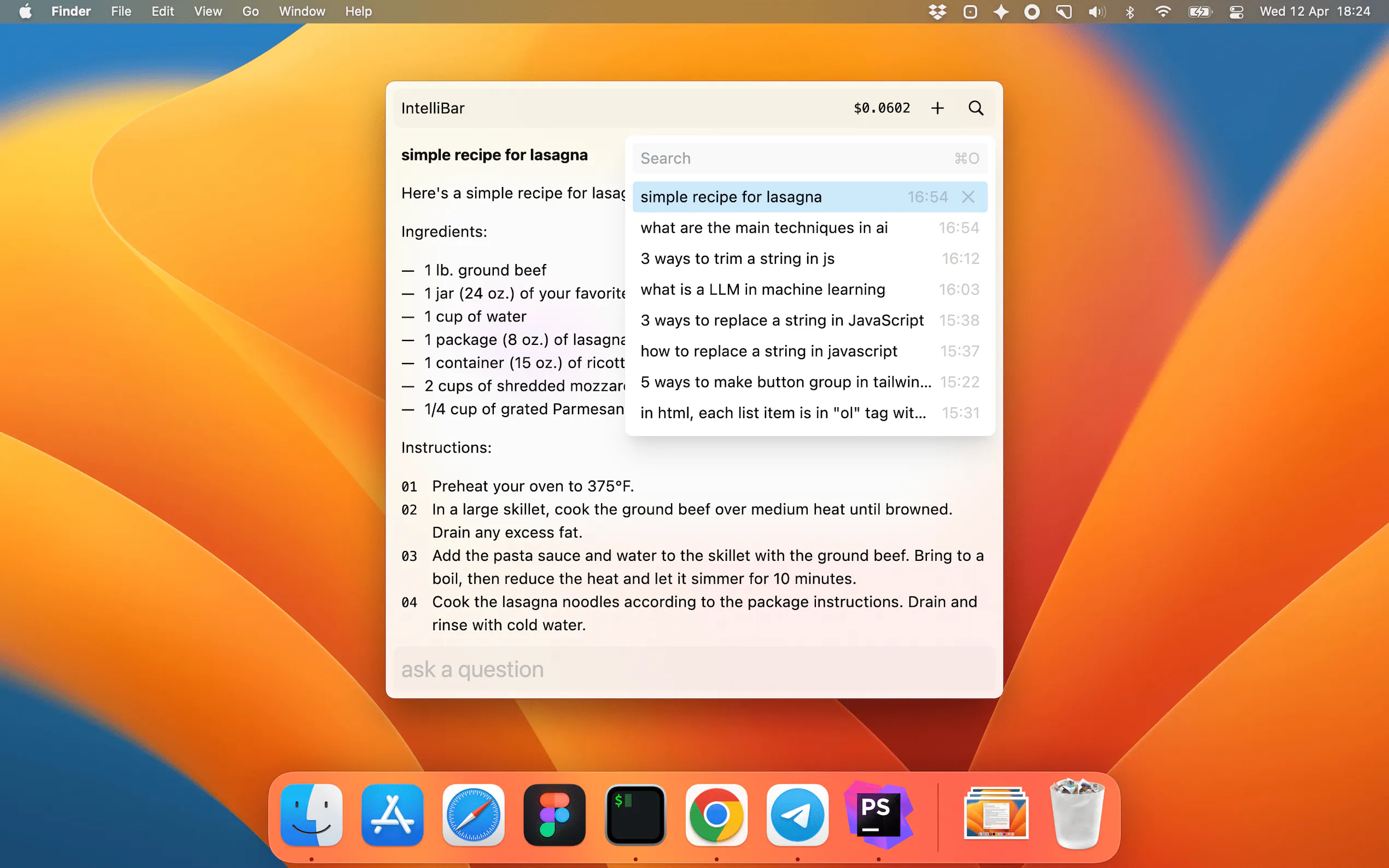Remove the lasagna chat with X icon

(968, 197)
